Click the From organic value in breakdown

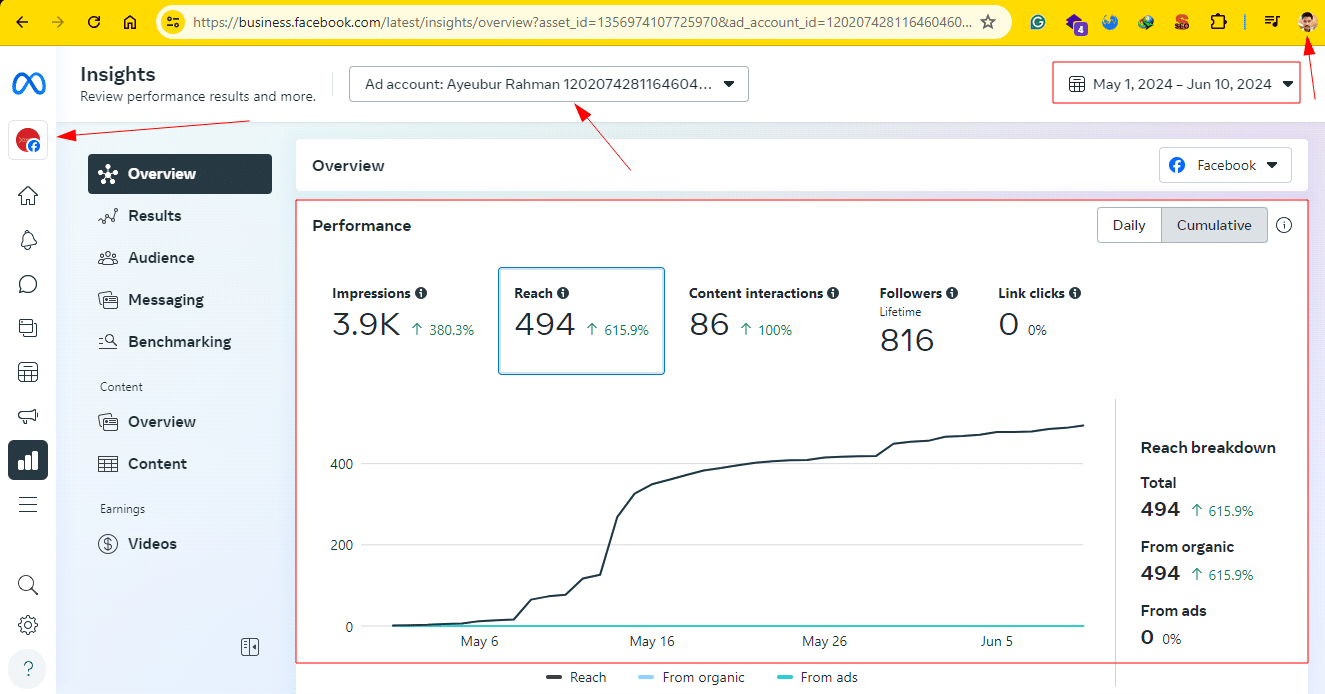coord(1160,573)
